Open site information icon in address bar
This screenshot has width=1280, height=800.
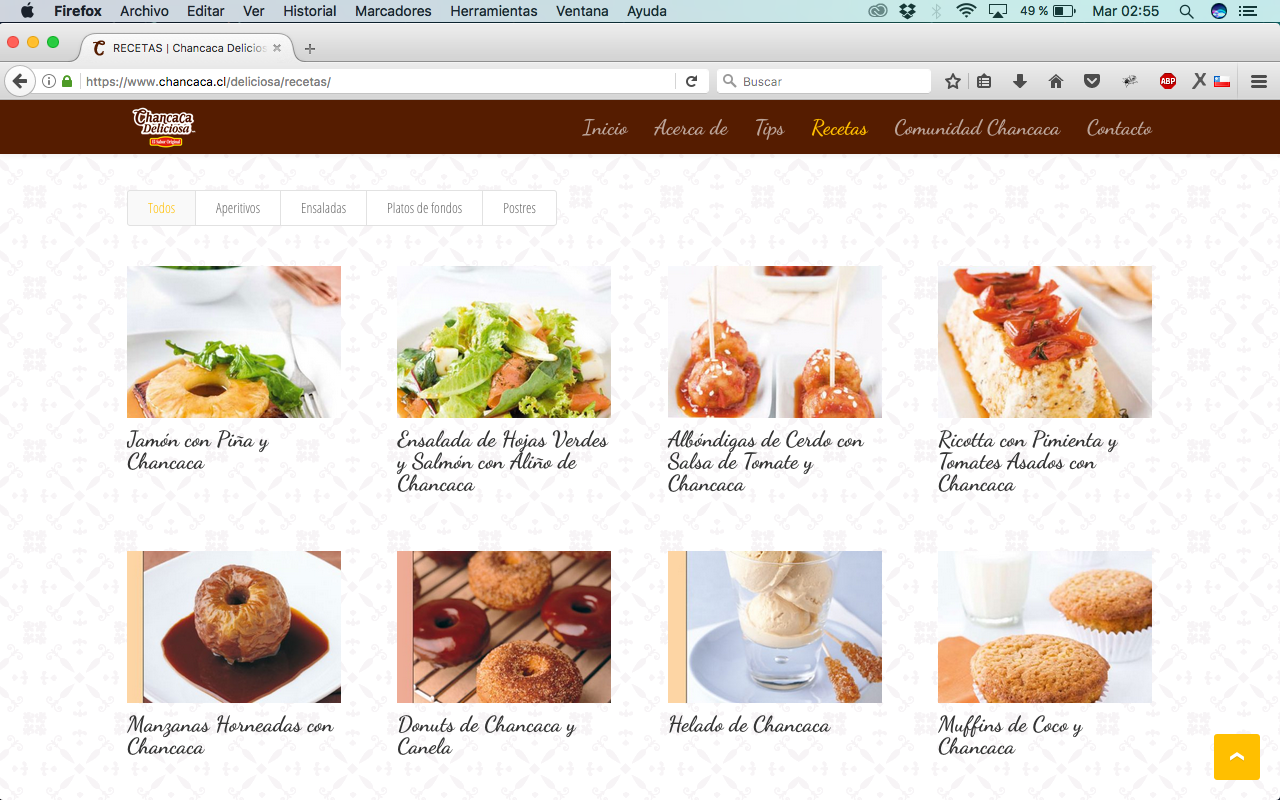(x=49, y=81)
